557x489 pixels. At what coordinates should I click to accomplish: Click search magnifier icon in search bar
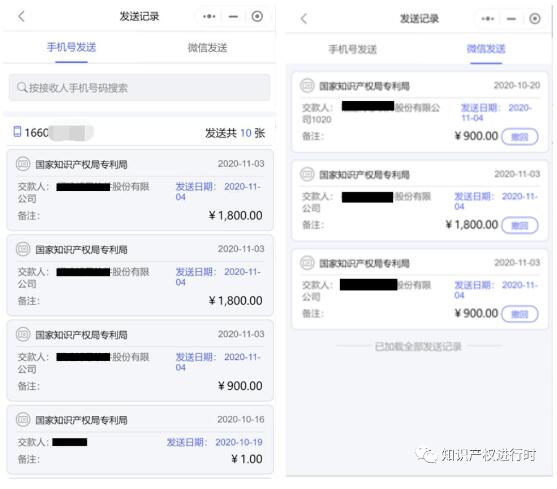click(22, 87)
